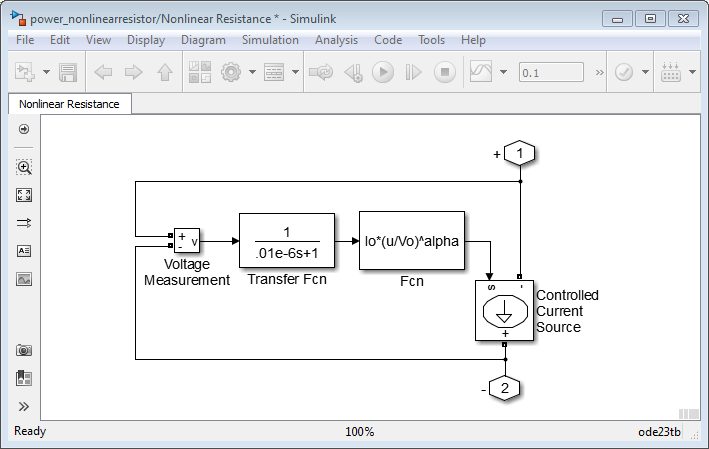709x449 pixels.
Task: Click the Zoom In tool in sidebar
Action: (x=24, y=167)
